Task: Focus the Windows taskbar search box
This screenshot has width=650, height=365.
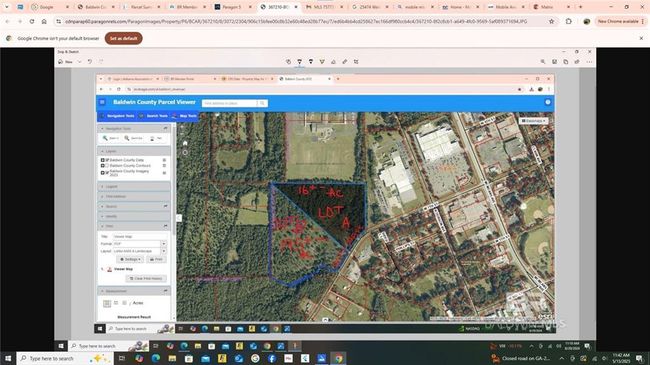Action: pyautogui.click(x=65, y=358)
